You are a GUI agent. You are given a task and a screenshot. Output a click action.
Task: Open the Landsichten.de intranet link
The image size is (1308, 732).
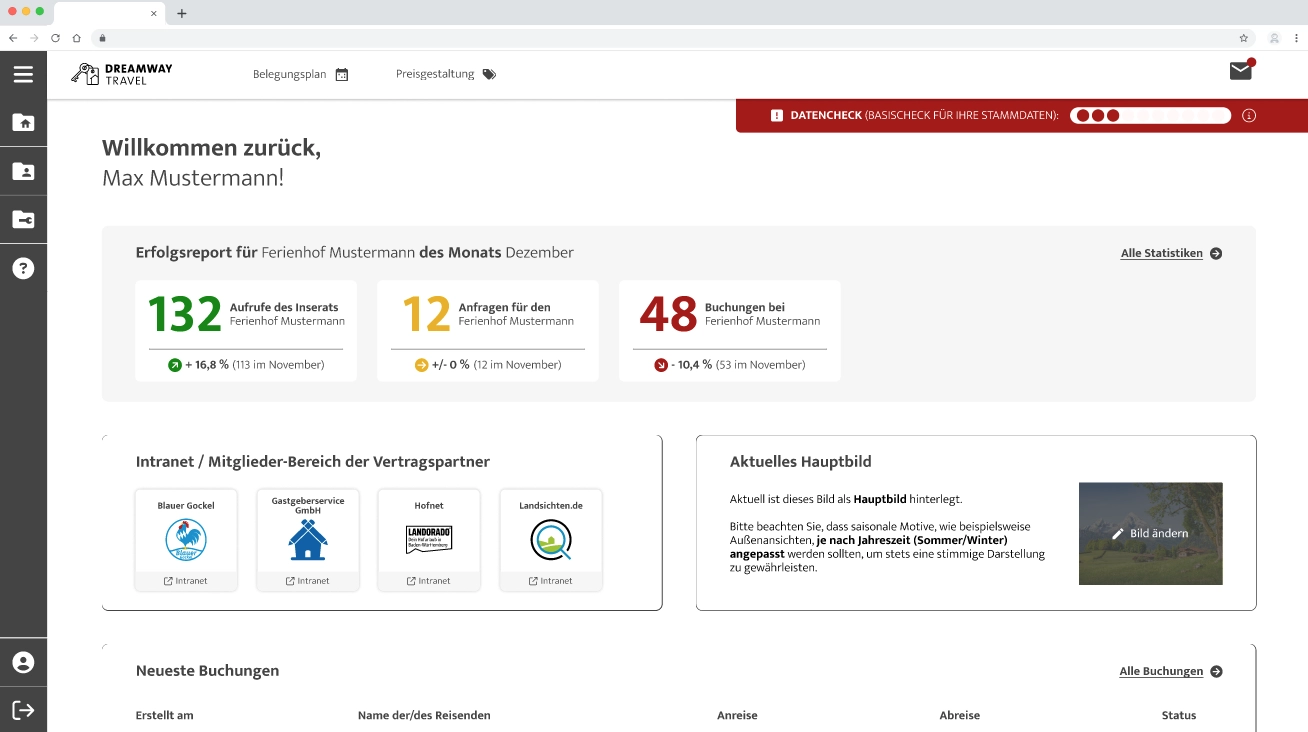[551, 580]
